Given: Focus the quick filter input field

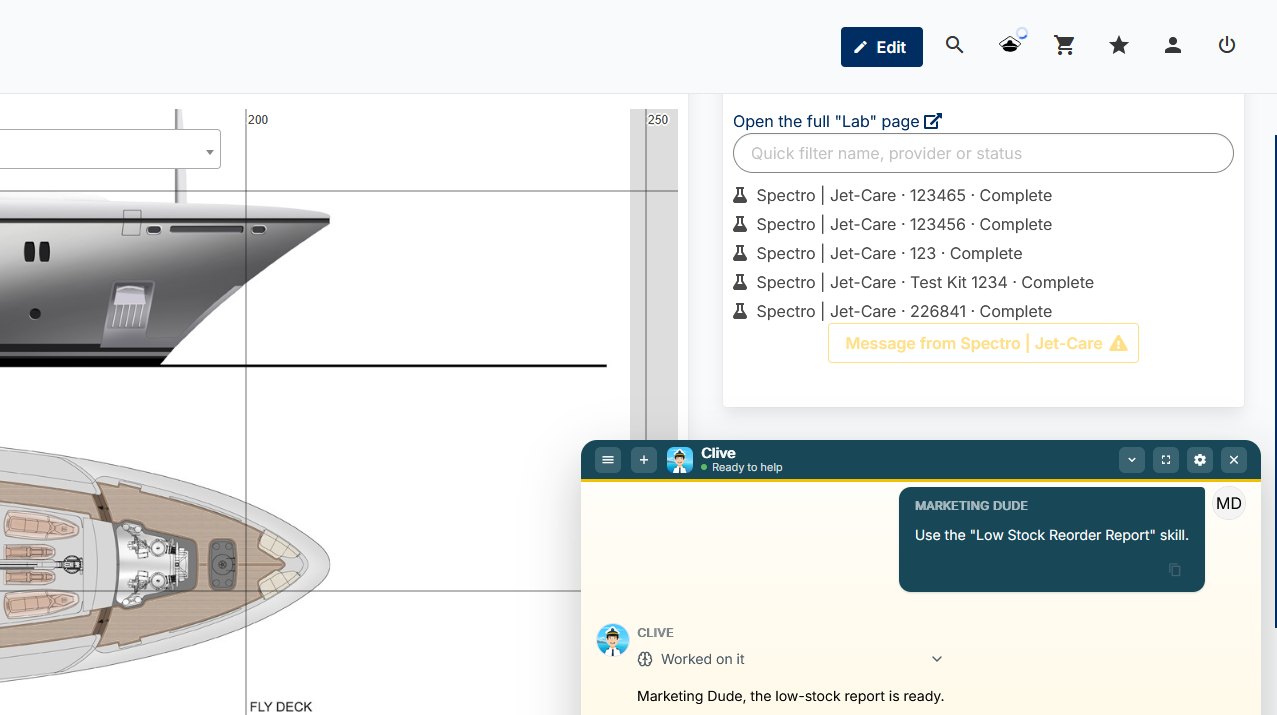Looking at the screenshot, I should pos(983,153).
